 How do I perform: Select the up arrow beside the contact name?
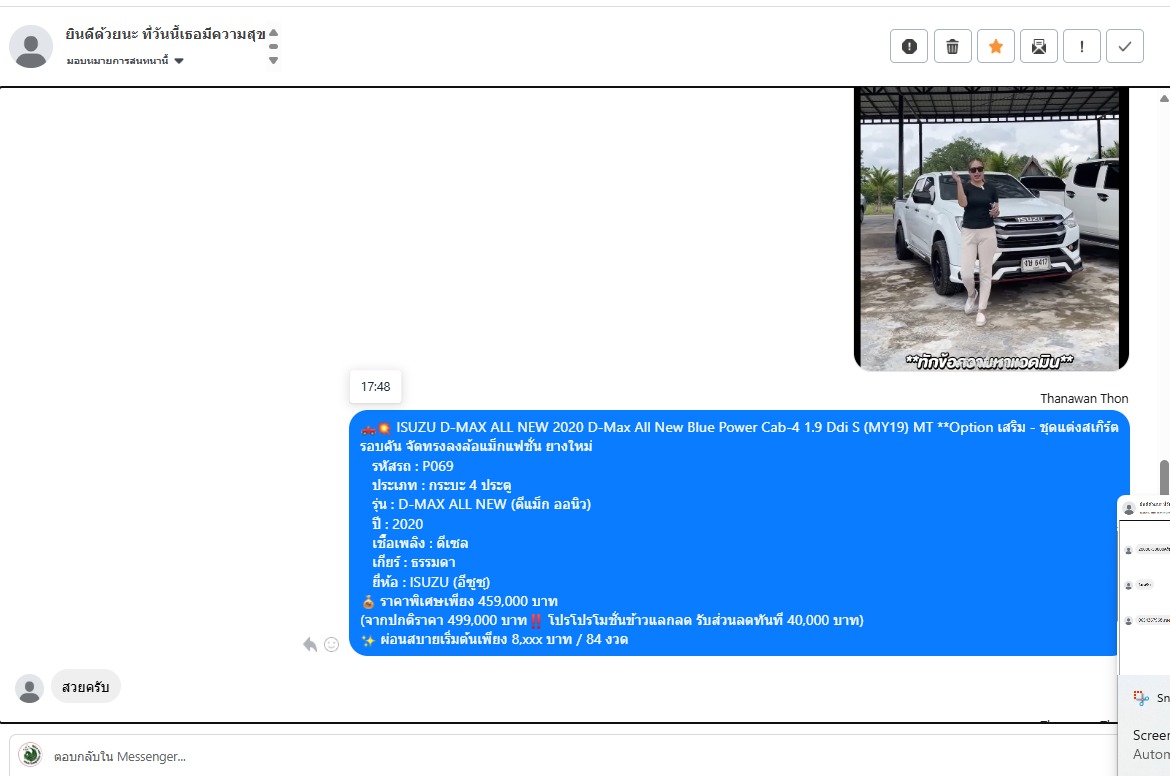(x=274, y=33)
